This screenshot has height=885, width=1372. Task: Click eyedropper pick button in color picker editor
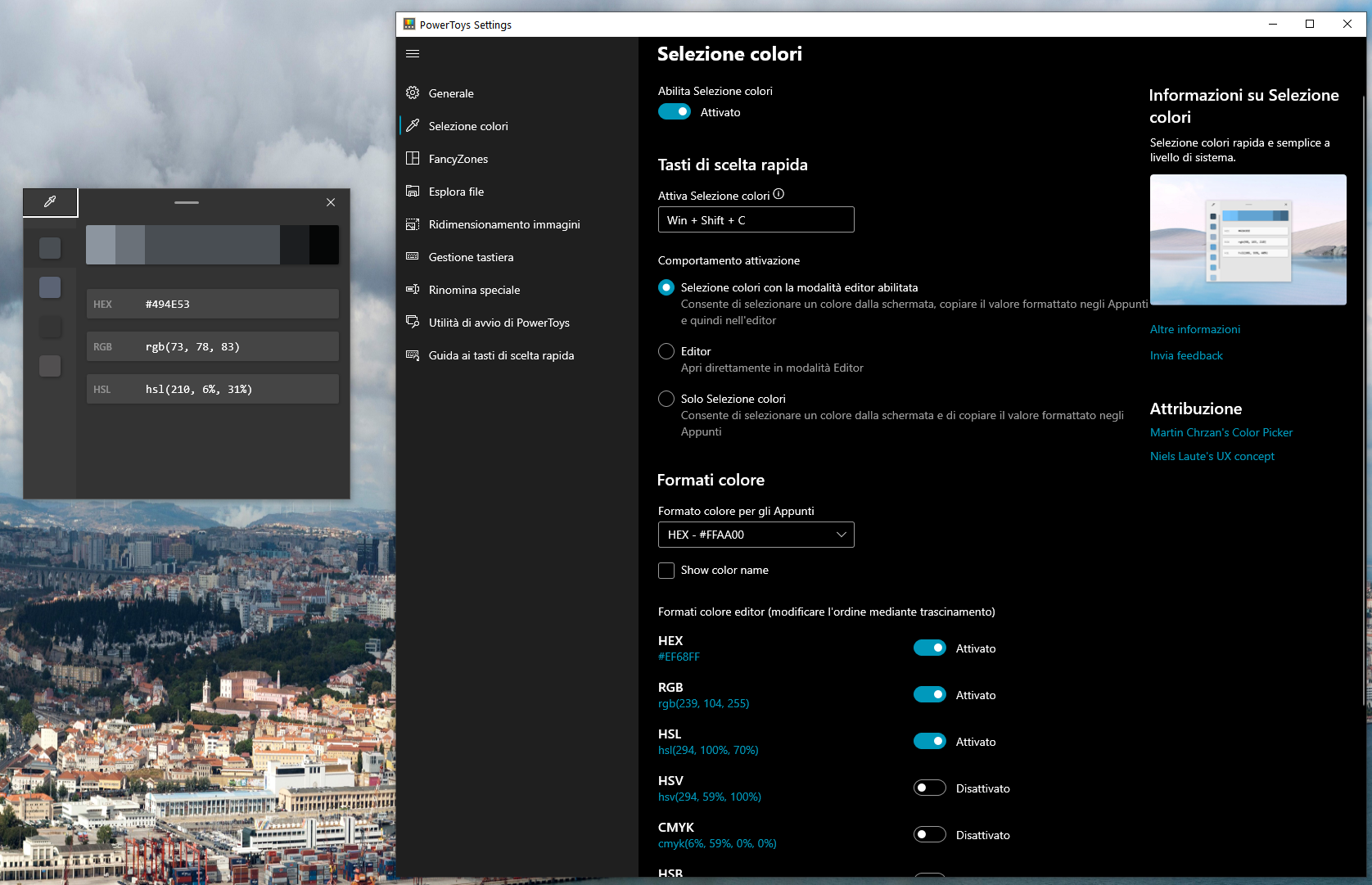pyautogui.click(x=50, y=202)
